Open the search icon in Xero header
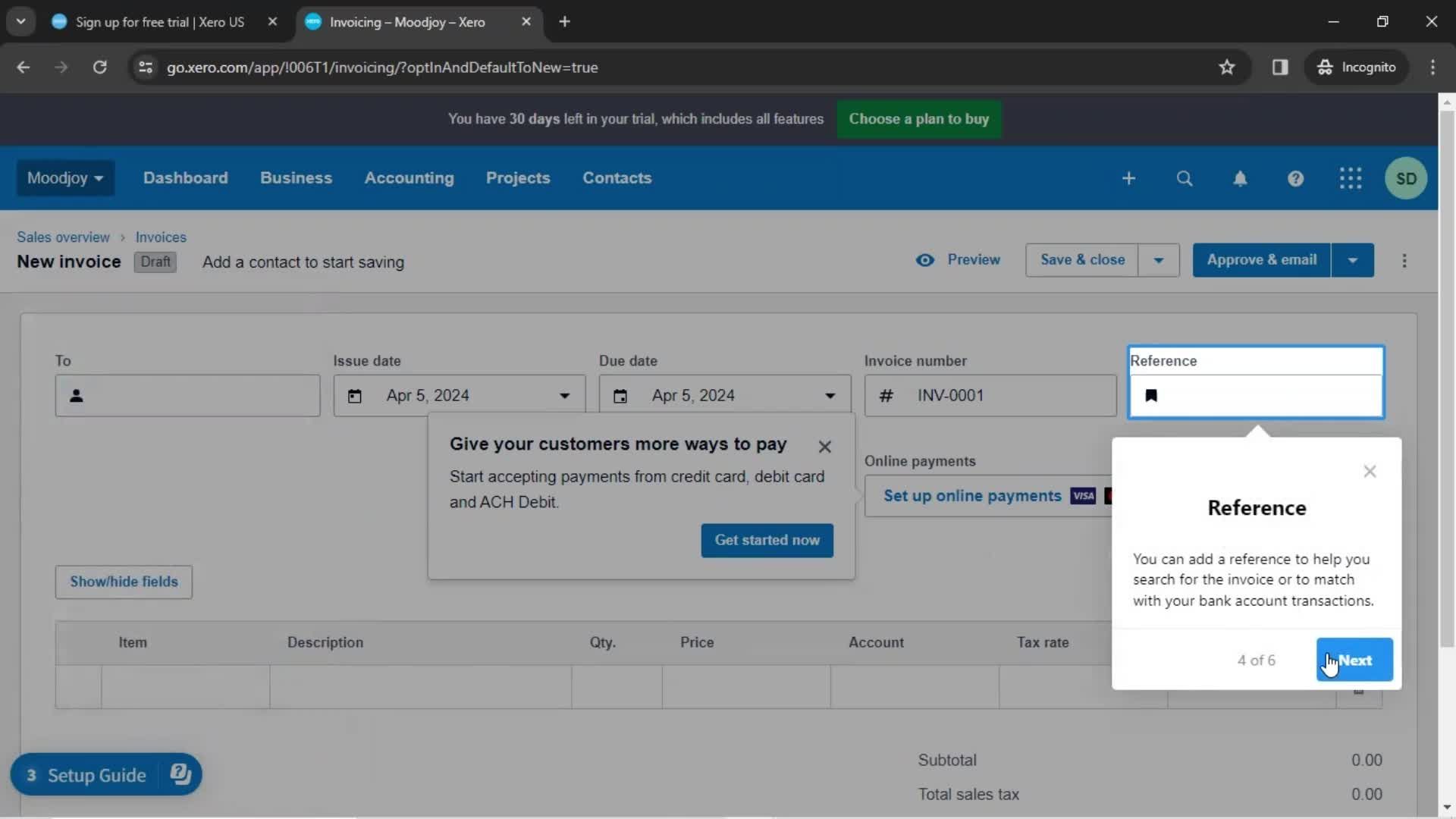The width and height of the screenshot is (1456, 819). click(x=1185, y=178)
